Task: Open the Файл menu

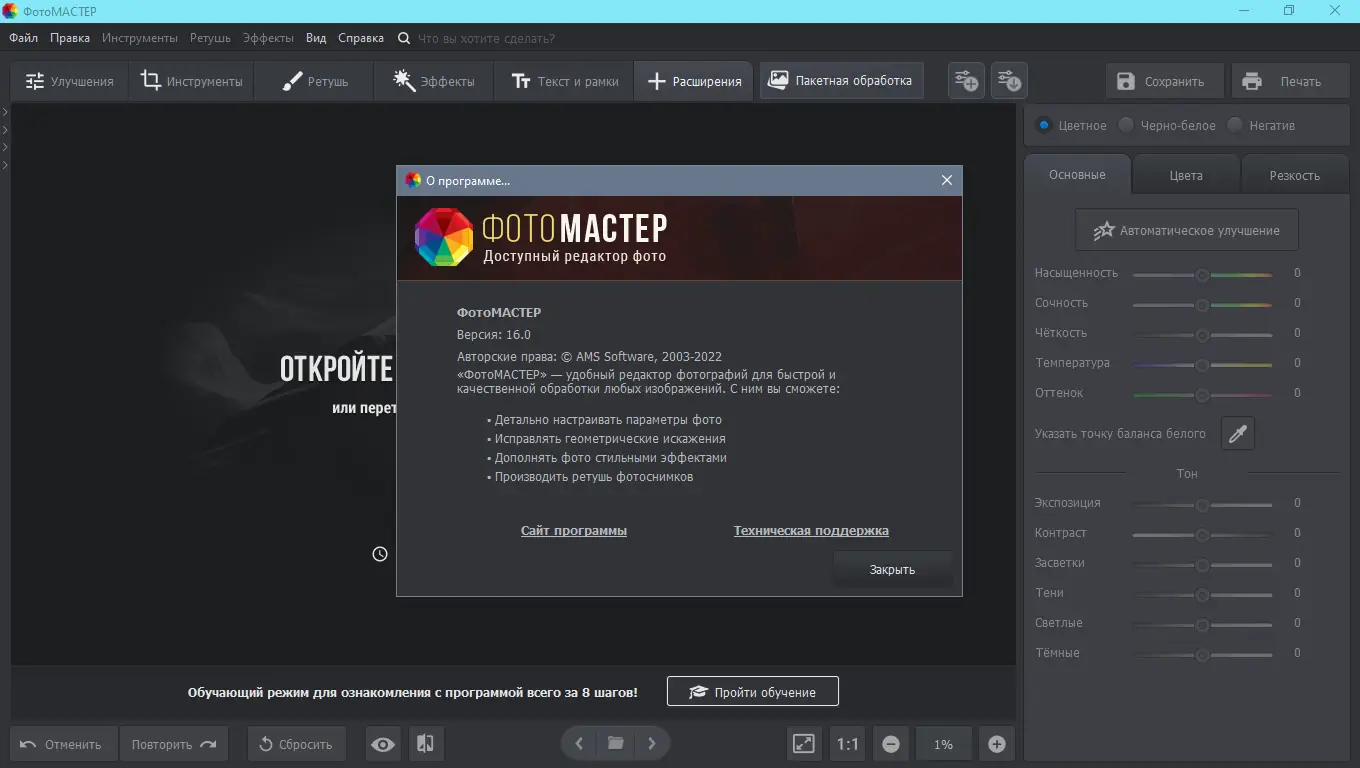Action: [x=24, y=38]
